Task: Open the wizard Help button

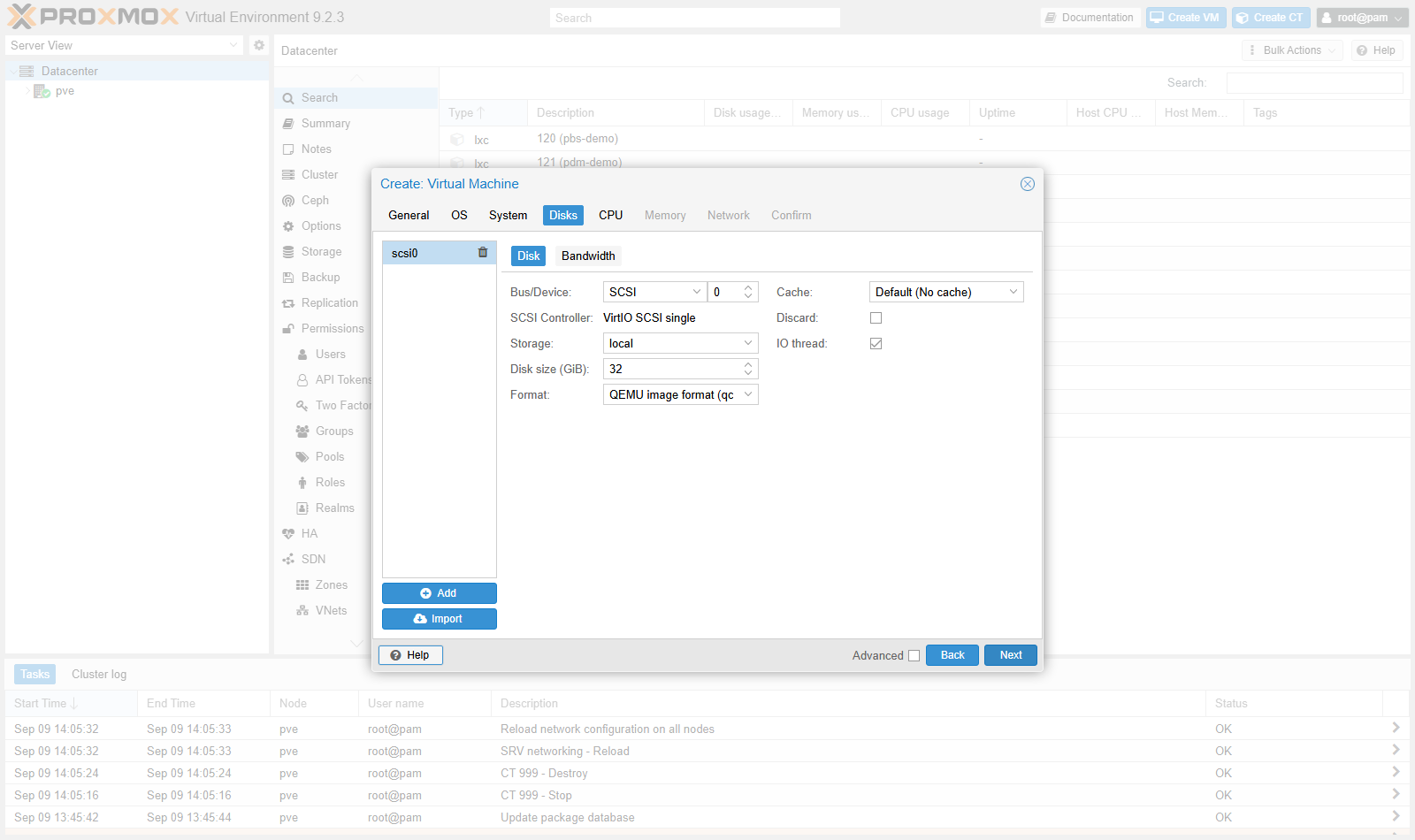Action: point(410,655)
